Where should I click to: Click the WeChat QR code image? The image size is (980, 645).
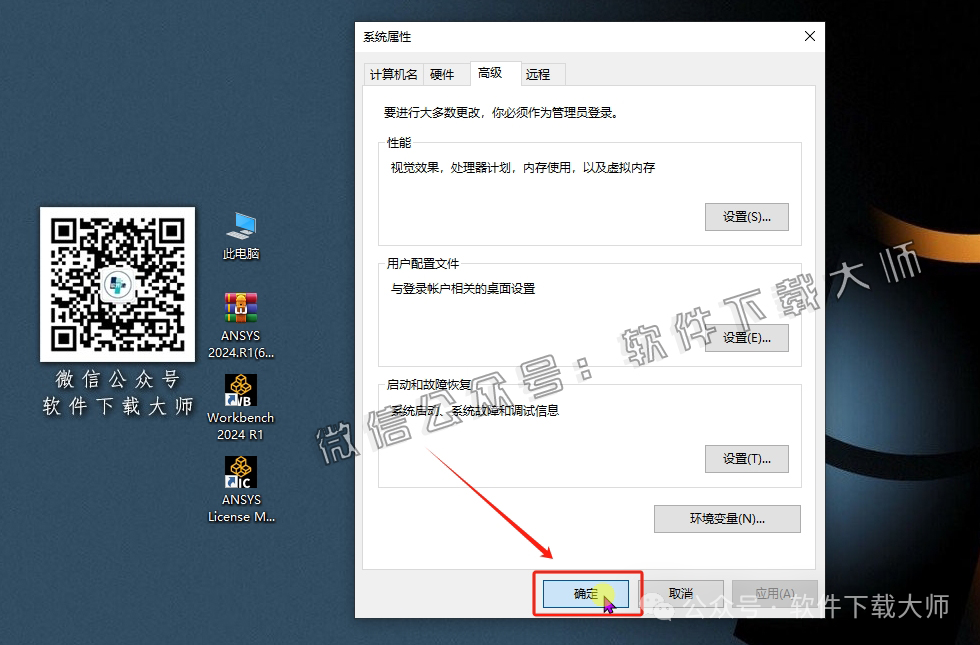click(x=117, y=283)
